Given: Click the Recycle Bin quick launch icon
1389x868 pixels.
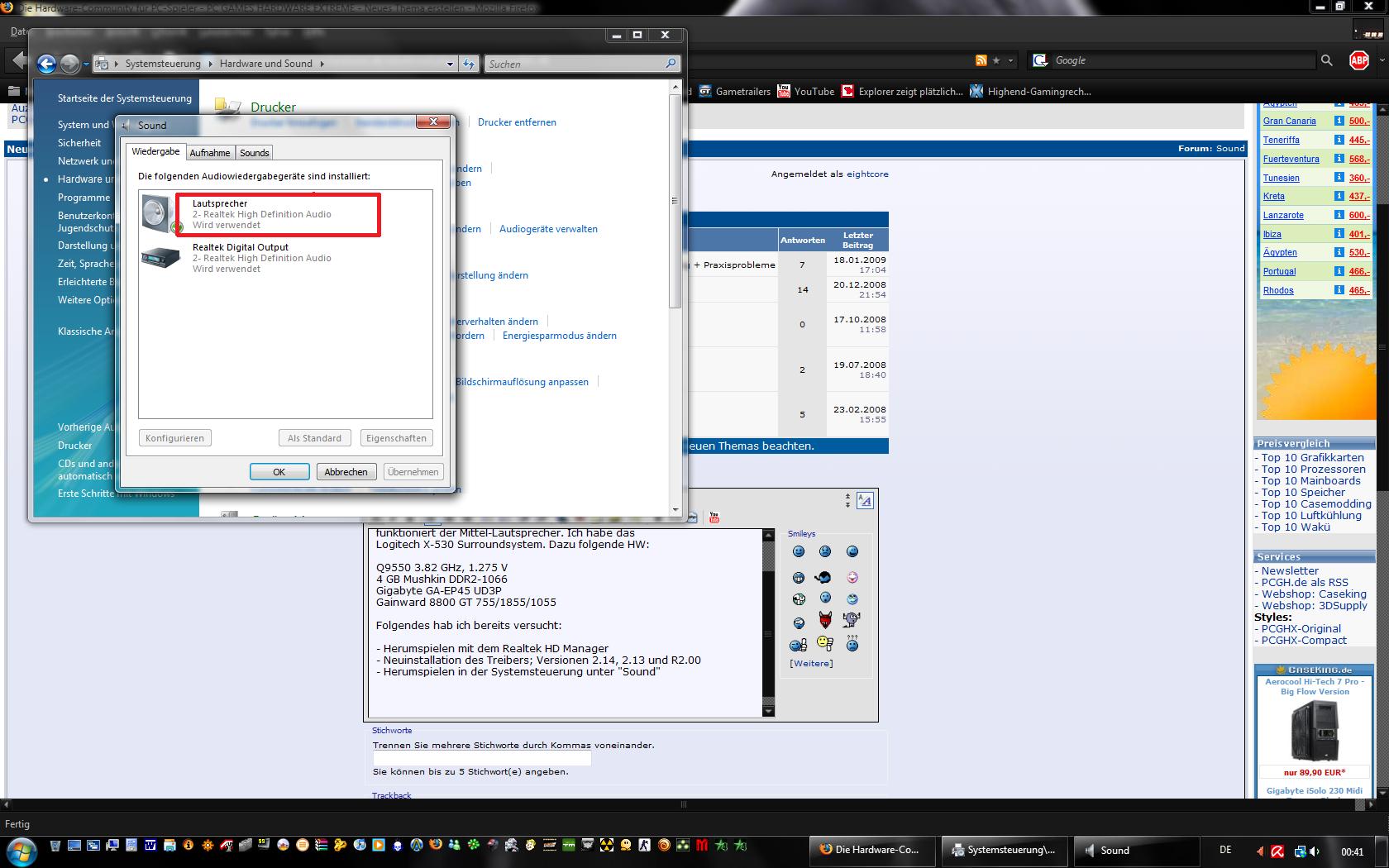Looking at the screenshot, I should [55, 845].
